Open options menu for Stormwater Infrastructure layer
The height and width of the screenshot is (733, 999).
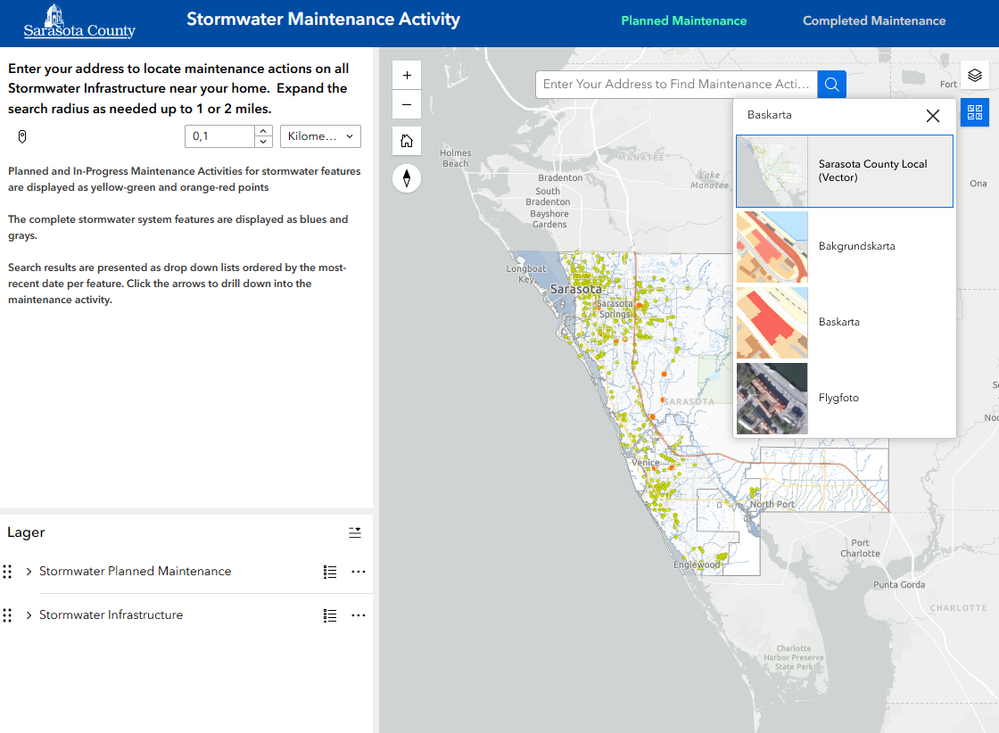pyautogui.click(x=359, y=616)
